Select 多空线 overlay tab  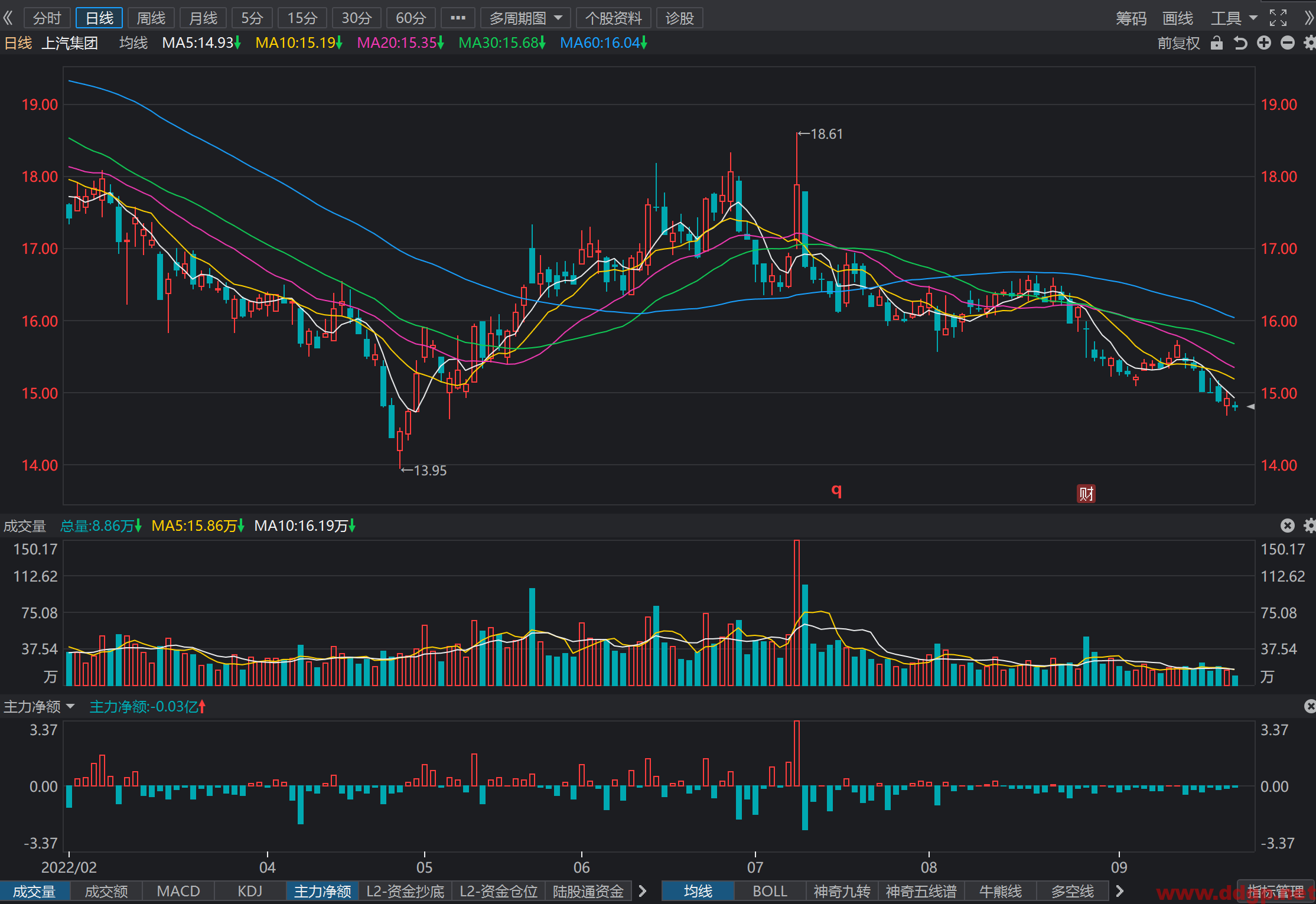point(1073,891)
